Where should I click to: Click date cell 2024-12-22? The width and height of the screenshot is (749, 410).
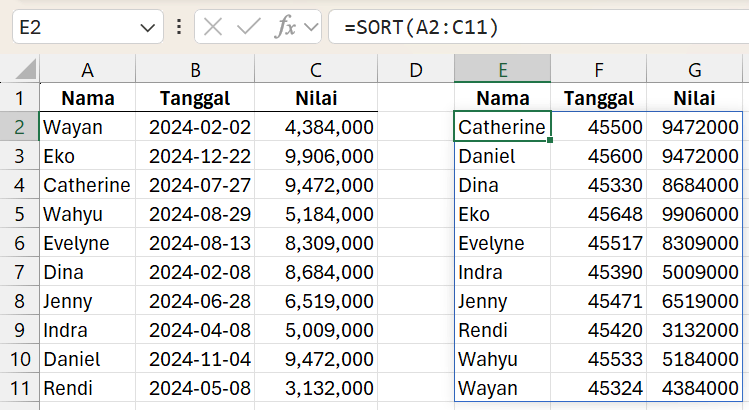click(x=195, y=156)
